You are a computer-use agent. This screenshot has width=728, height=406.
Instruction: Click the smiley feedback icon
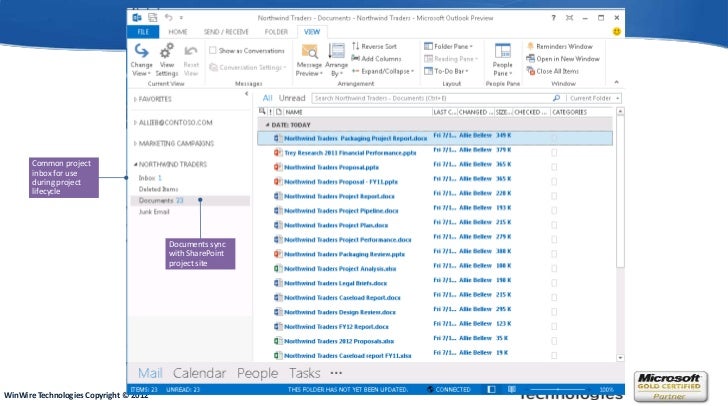coord(617,32)
